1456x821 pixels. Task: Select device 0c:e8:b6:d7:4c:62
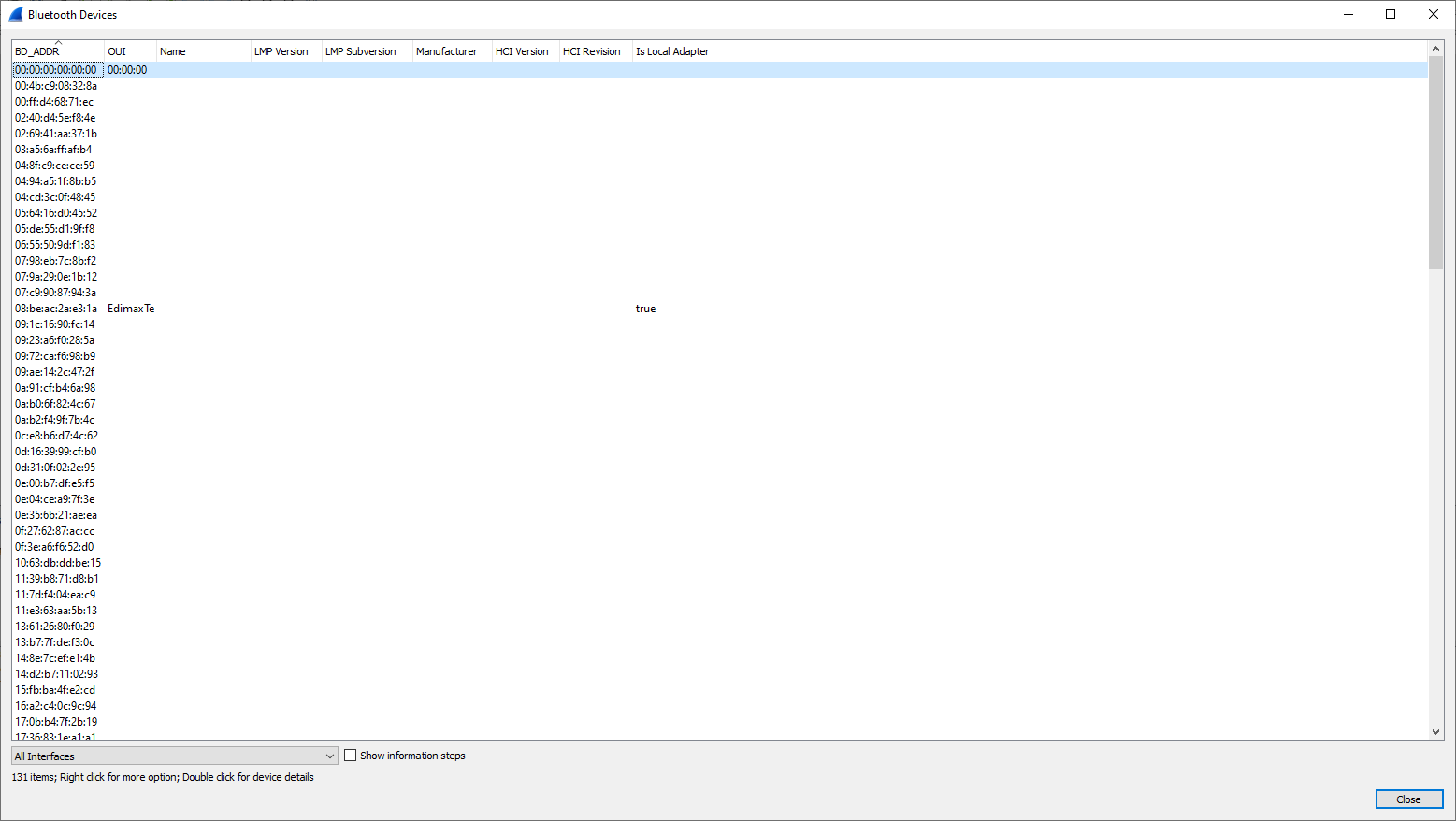pos(56,436)
